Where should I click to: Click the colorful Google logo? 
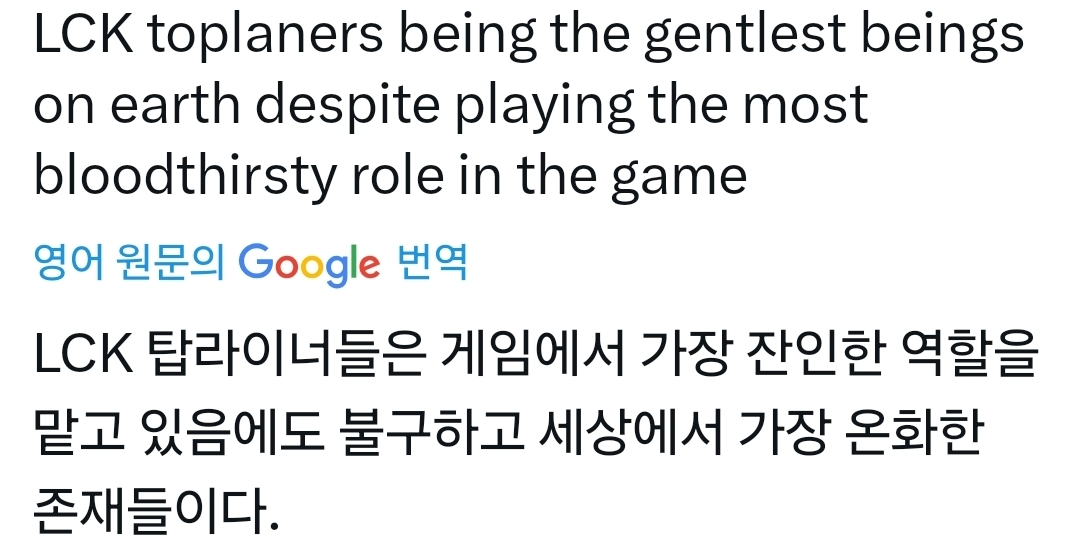310,264
